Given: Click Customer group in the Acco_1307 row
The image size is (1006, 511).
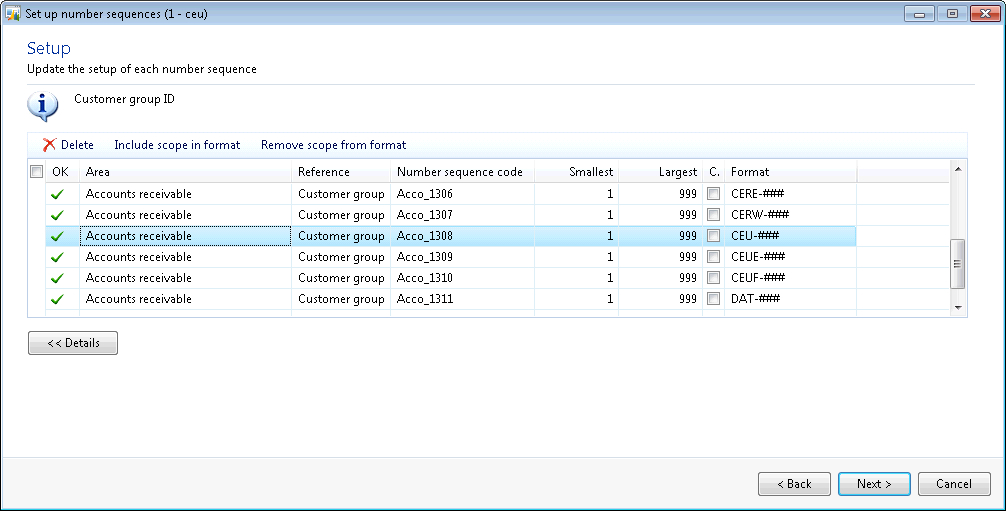Looking at the screenshot, I should click(341, 215).
